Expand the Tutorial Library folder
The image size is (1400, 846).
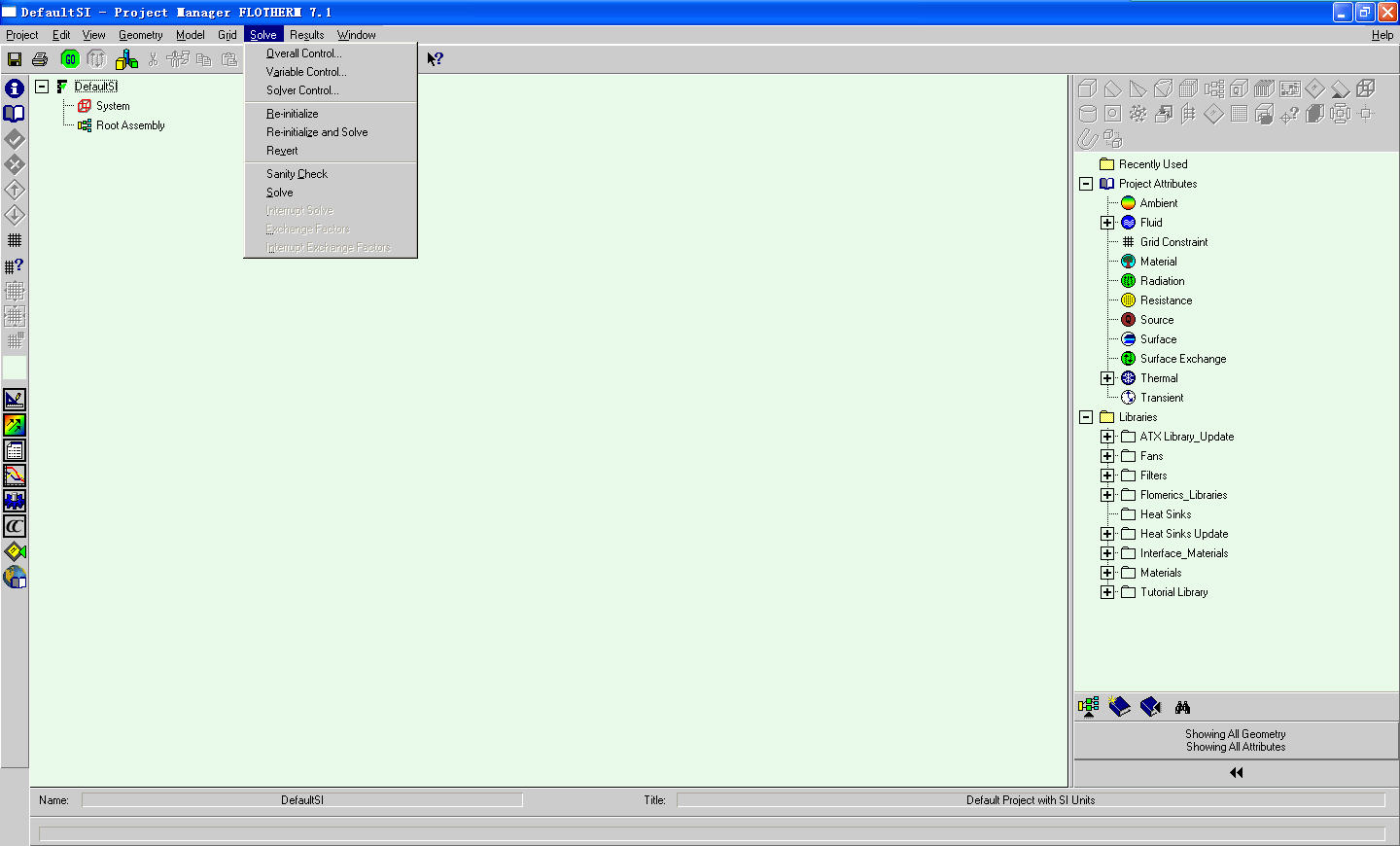[x=1107, y=592]
